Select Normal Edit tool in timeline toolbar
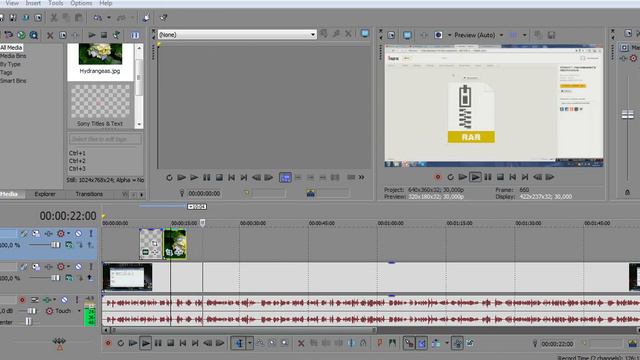 click(239, 343)
